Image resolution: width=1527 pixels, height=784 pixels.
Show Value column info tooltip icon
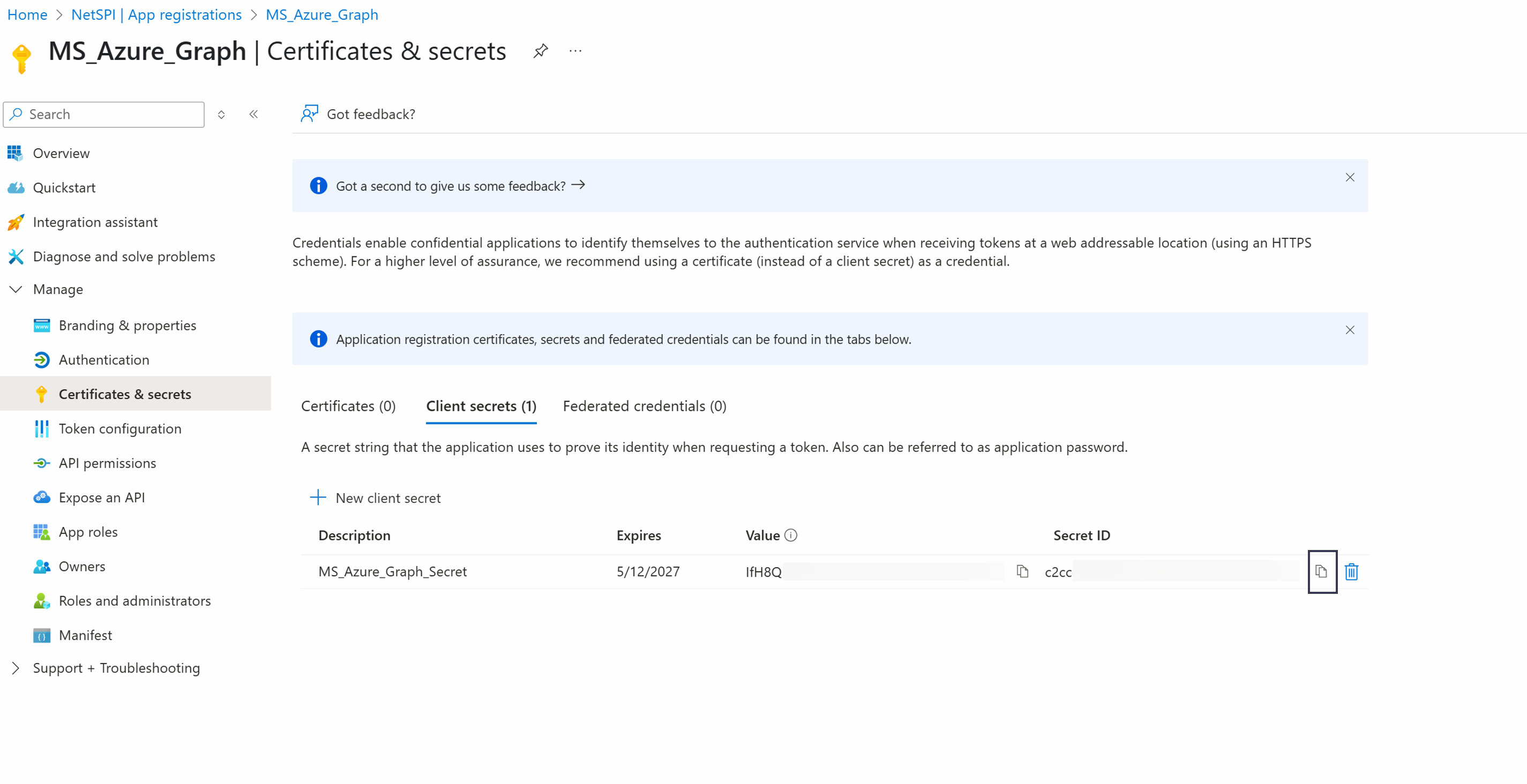(790, 535)
